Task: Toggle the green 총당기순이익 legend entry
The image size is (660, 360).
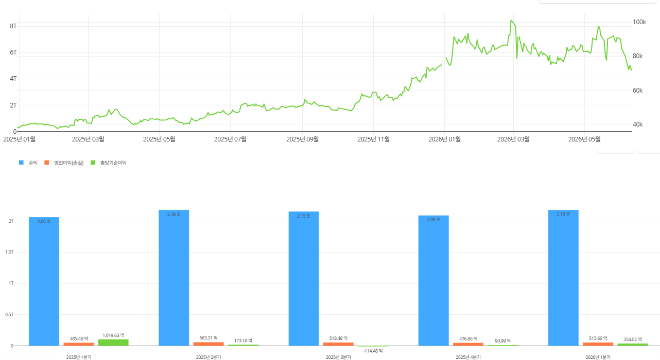Action: click(108, 163)
